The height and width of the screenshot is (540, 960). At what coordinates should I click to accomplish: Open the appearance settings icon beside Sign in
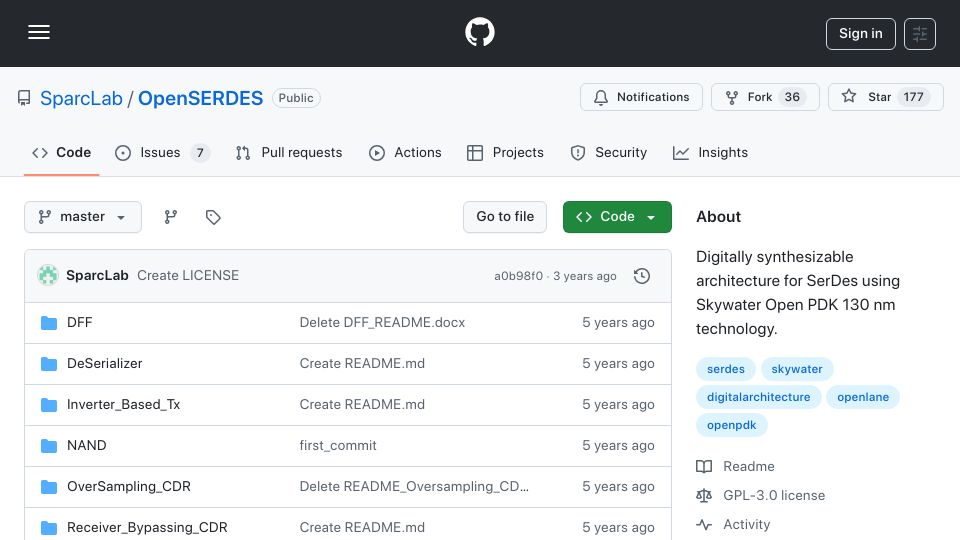(x=920, y=34)
